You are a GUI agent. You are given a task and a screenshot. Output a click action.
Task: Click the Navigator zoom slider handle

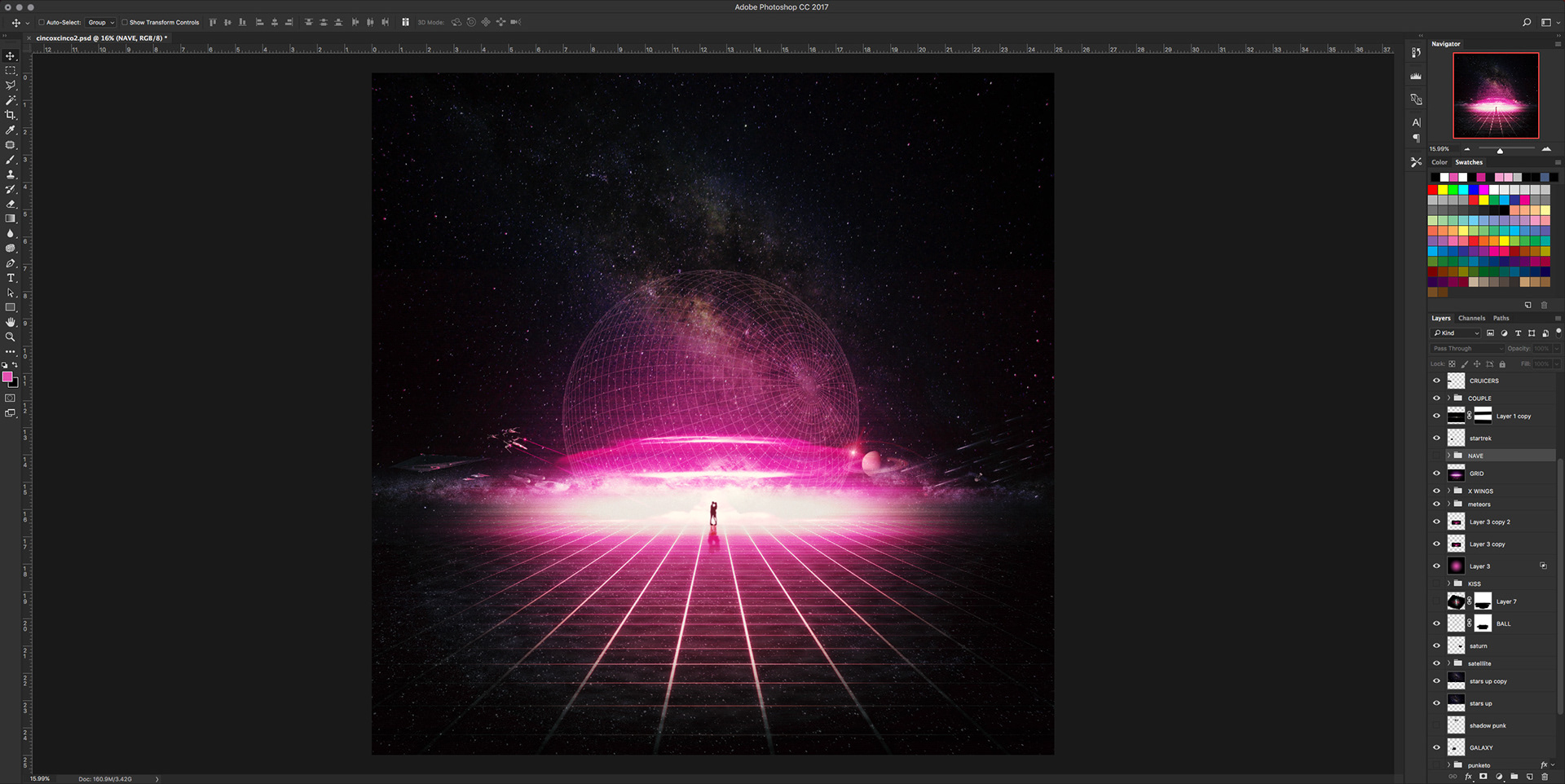click(1500, 151)
